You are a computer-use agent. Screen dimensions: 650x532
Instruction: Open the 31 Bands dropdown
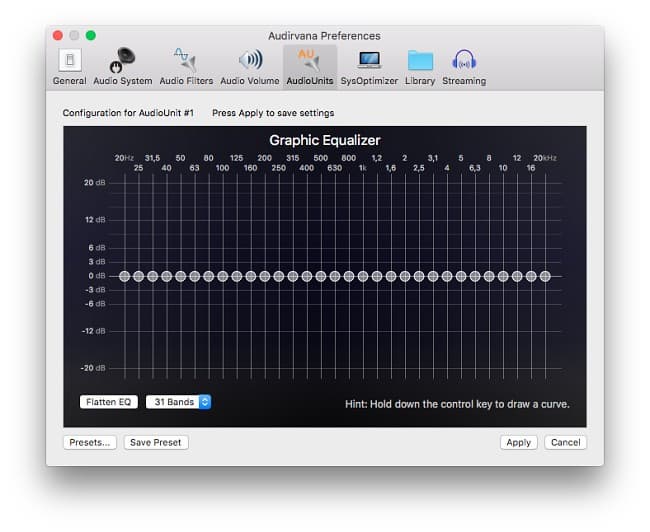click(178, 402)
